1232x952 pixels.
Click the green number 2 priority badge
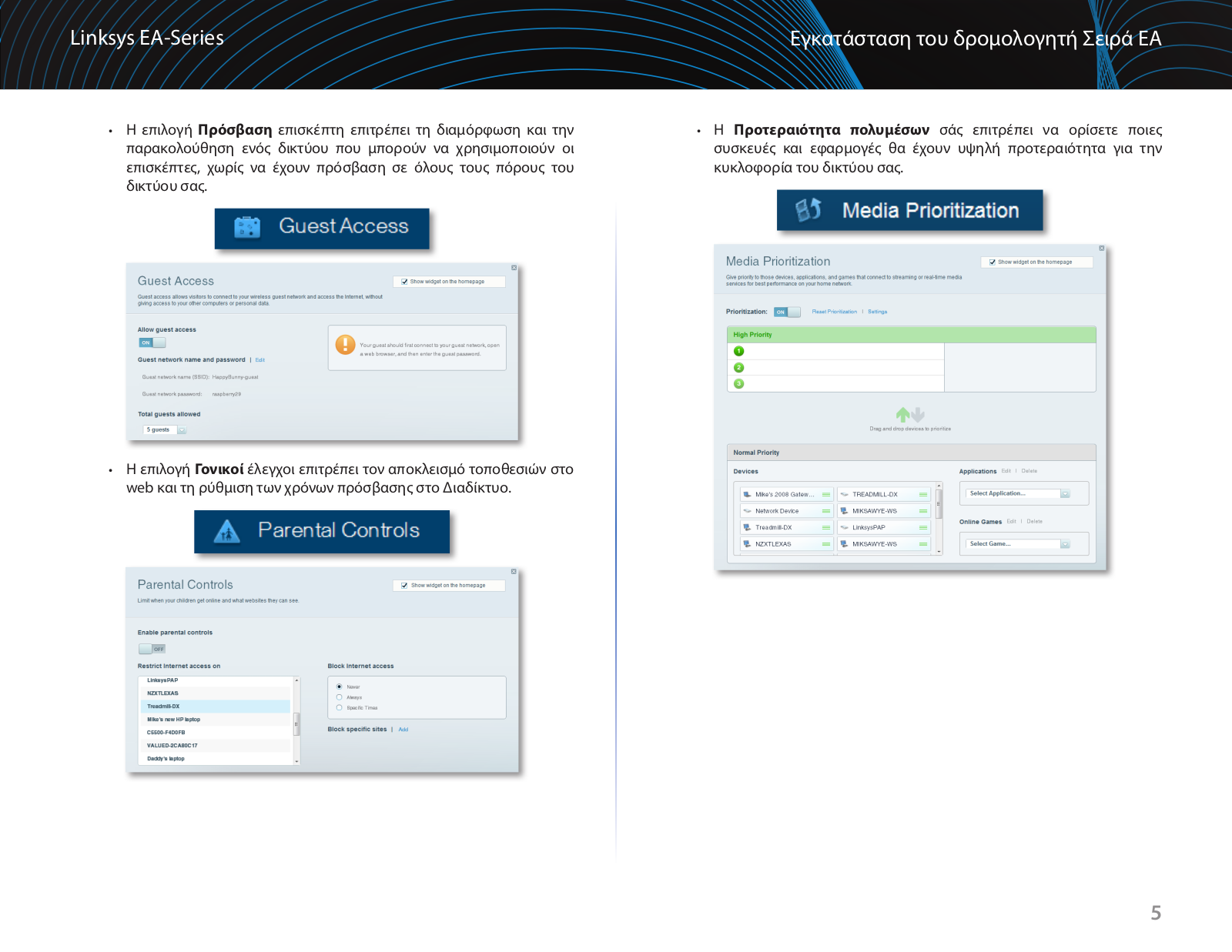739,368
